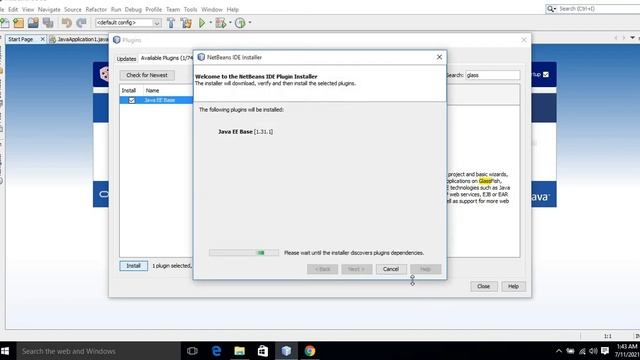Open Task View from the taskbar
Viewport: 640px width, 360px height.
[x=192, y=351]
